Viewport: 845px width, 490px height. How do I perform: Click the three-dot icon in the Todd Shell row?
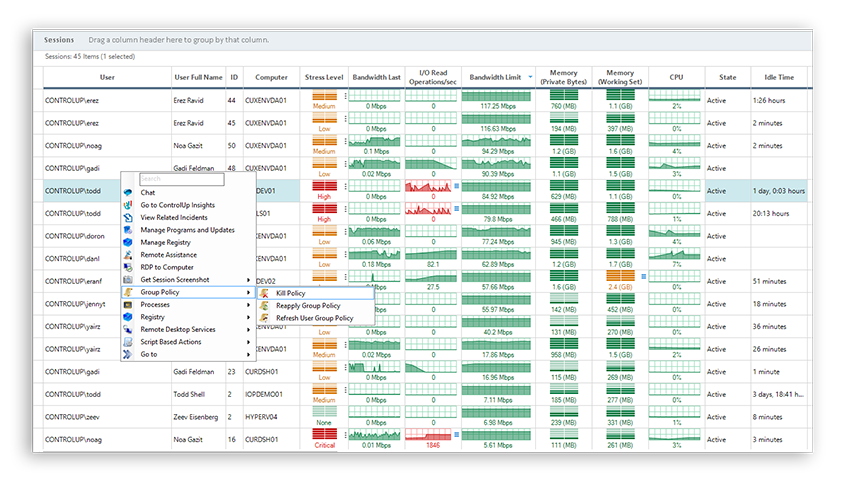[345, 390]
